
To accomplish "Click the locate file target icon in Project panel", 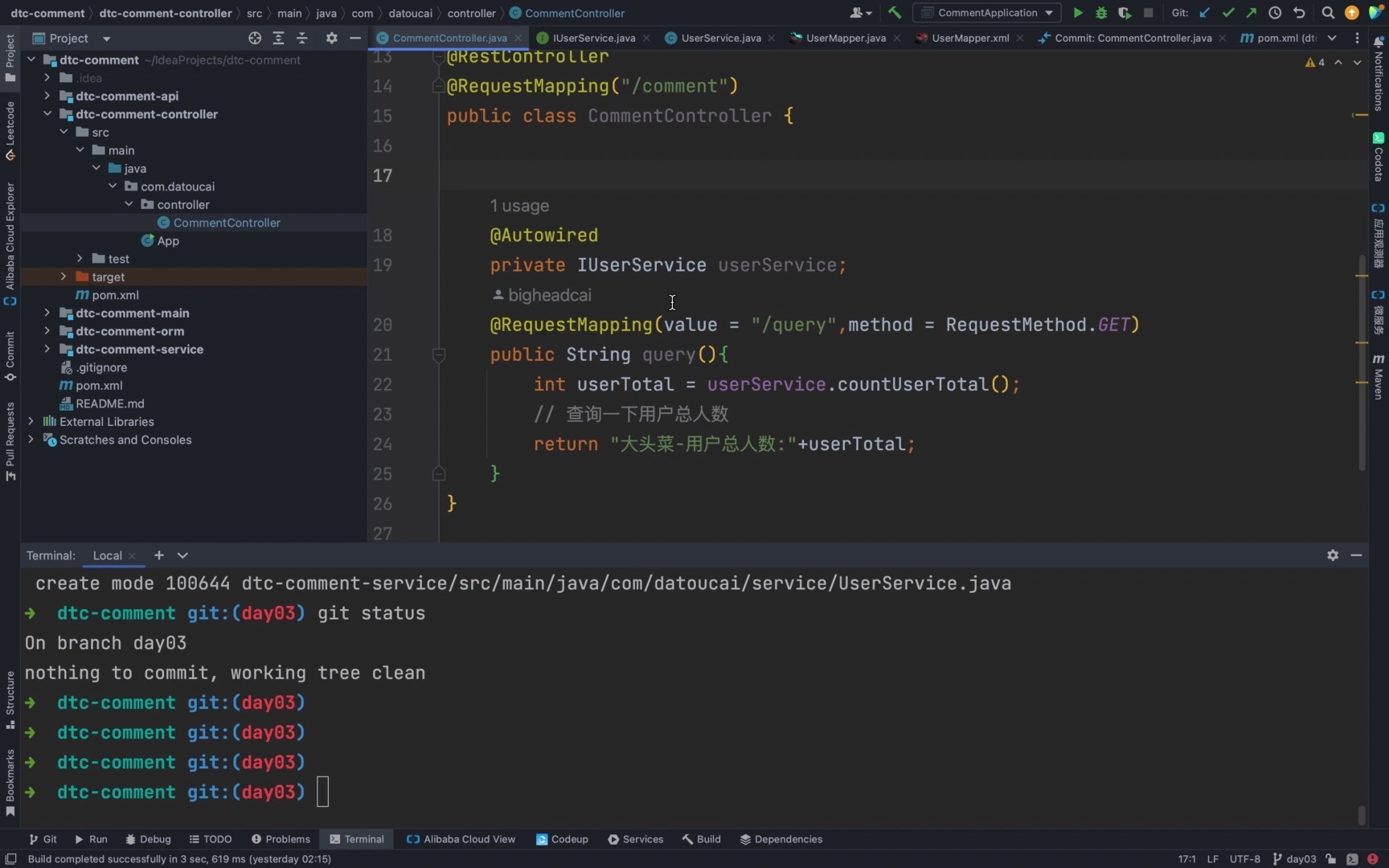I will (x=255, y=38).
